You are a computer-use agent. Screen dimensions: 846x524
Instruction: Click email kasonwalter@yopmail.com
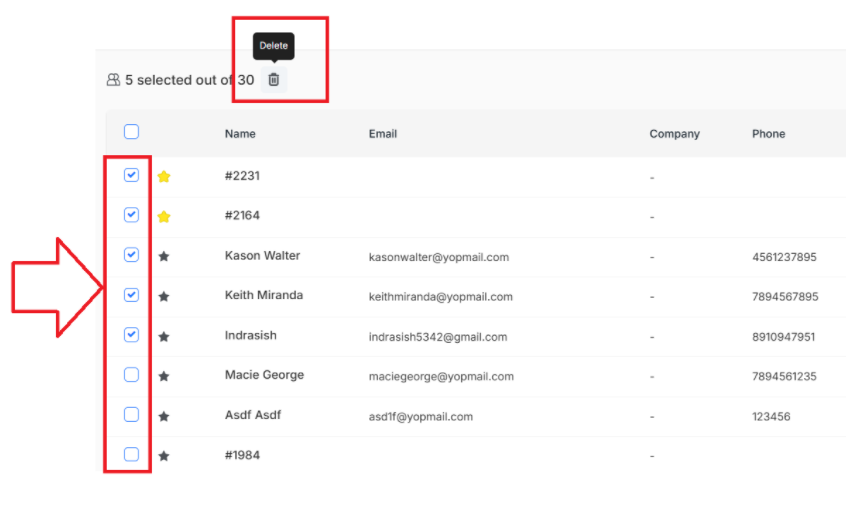(x=439, y=257)
